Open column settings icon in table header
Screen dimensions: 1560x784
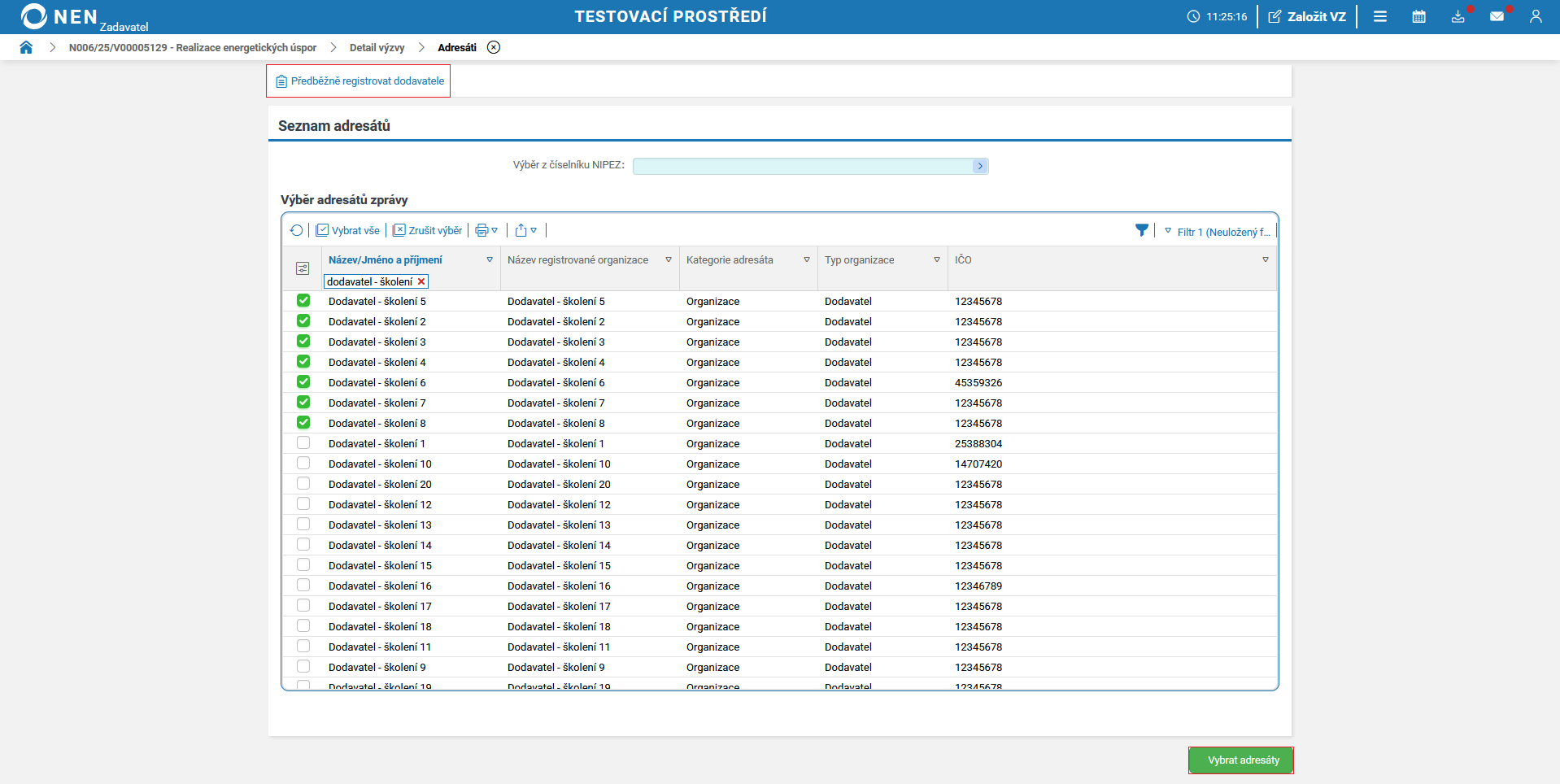[x=303, y=268]
